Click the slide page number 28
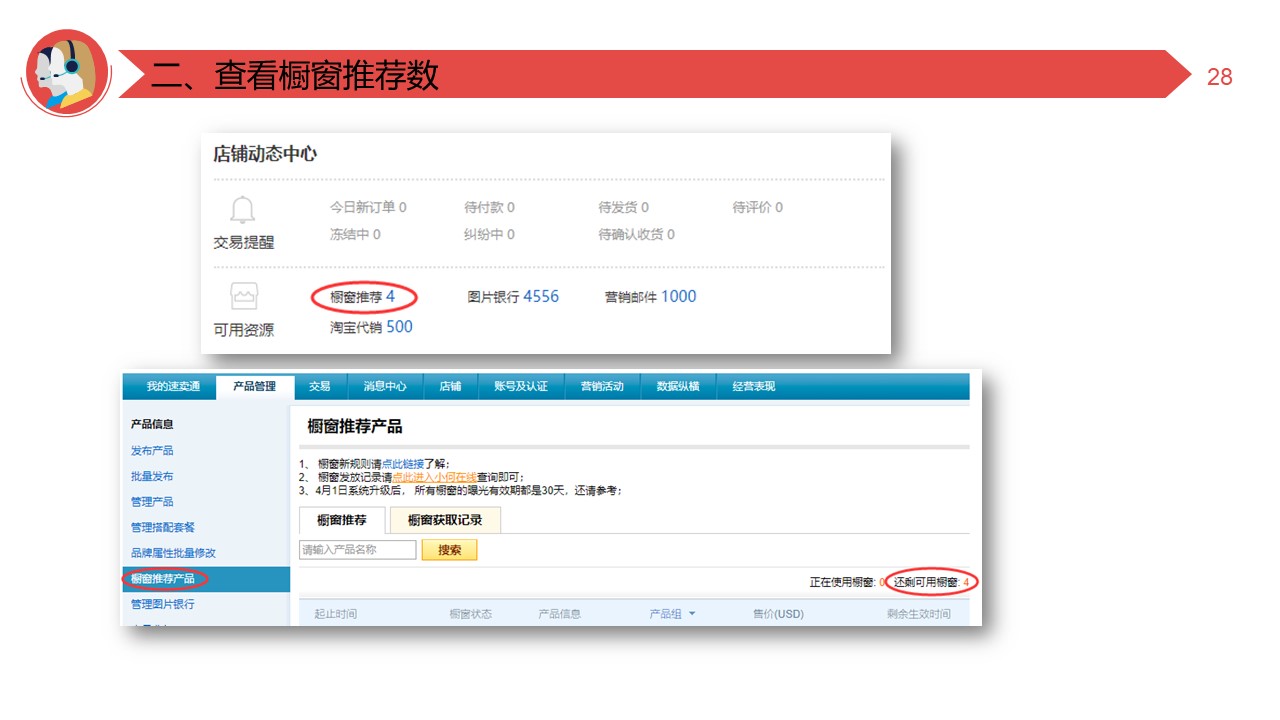The height and width of the screenshot is (720, 1280). [x=1220, y=77]
